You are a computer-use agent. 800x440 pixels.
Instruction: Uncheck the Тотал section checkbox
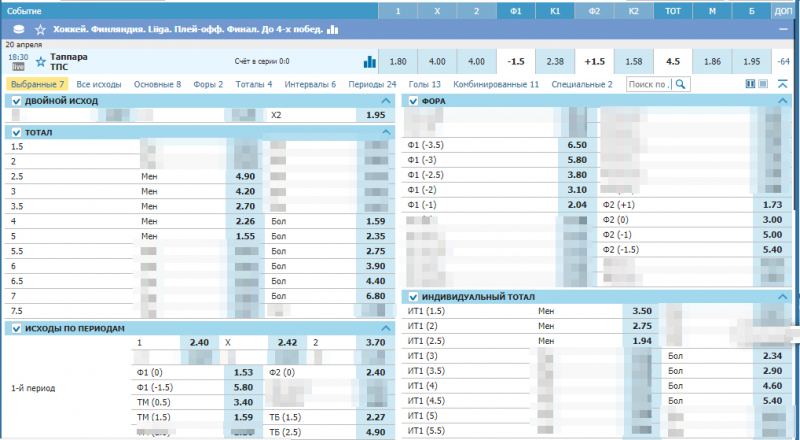point(15,132)
